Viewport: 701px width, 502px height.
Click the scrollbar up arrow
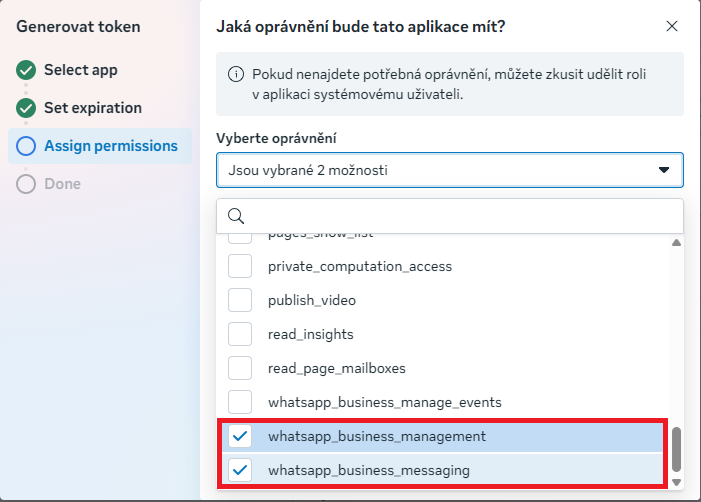[x=676, y=242]
